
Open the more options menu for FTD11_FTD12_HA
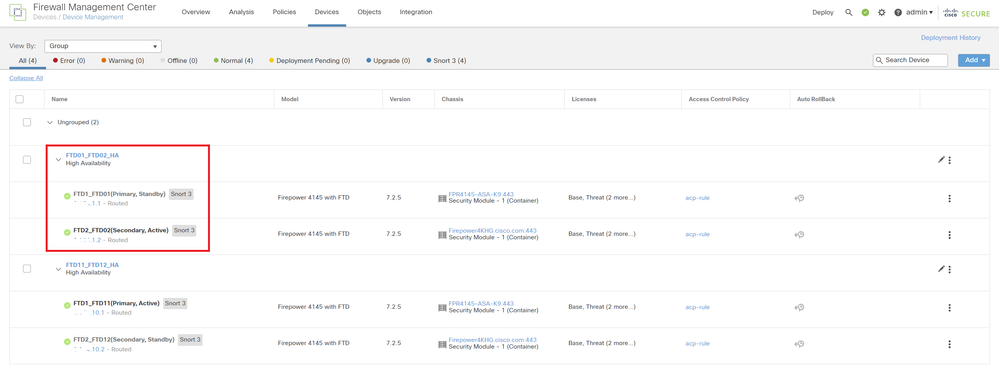949,270
